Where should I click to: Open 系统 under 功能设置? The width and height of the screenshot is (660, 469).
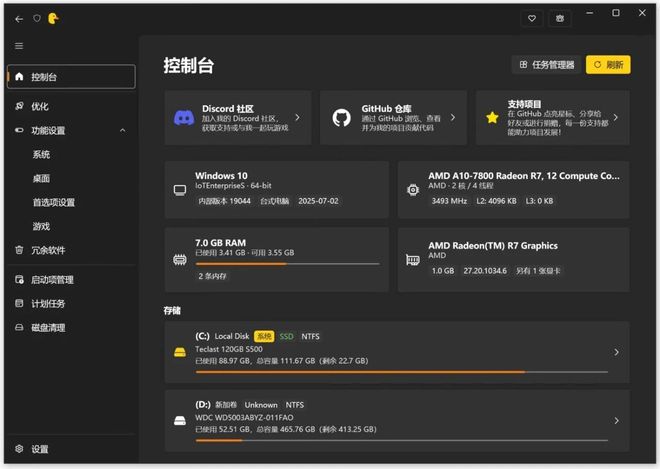pos(72,155)
